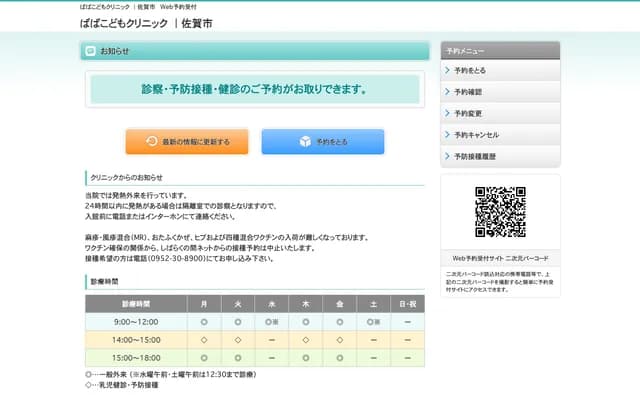
Task: Click the 14:00~15:00 row label in the timetable
Action: [x=136, y=340]
